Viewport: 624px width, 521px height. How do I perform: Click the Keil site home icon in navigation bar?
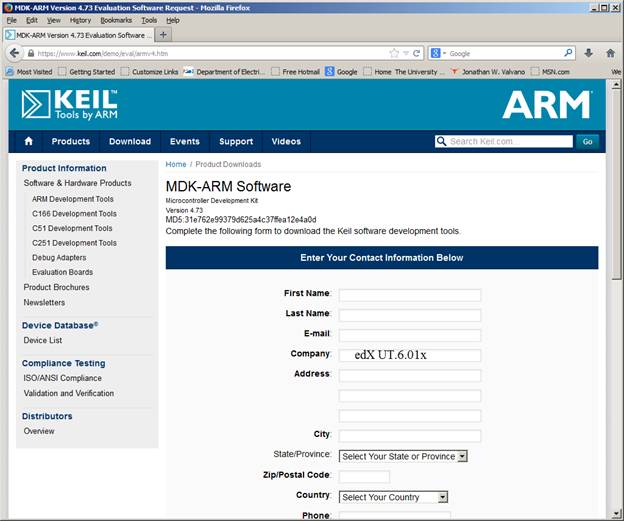click(29, 141)
